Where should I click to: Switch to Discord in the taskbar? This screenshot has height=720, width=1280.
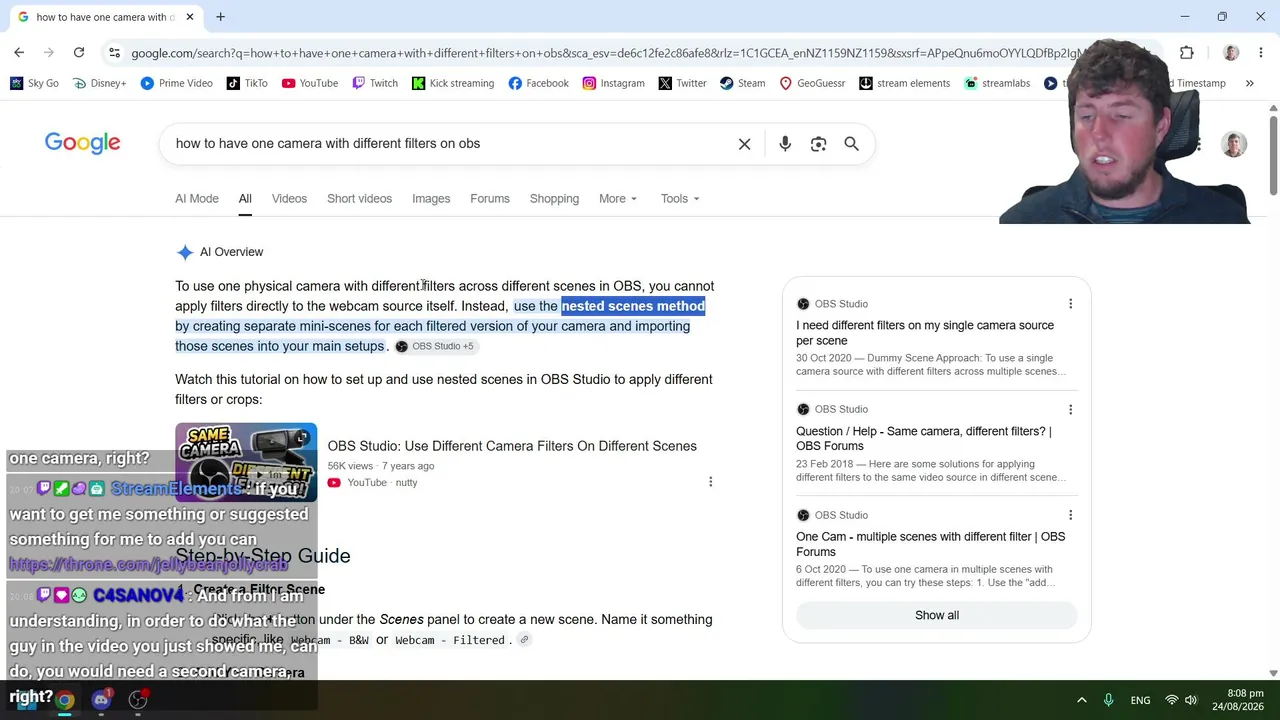tap(101, 700)
